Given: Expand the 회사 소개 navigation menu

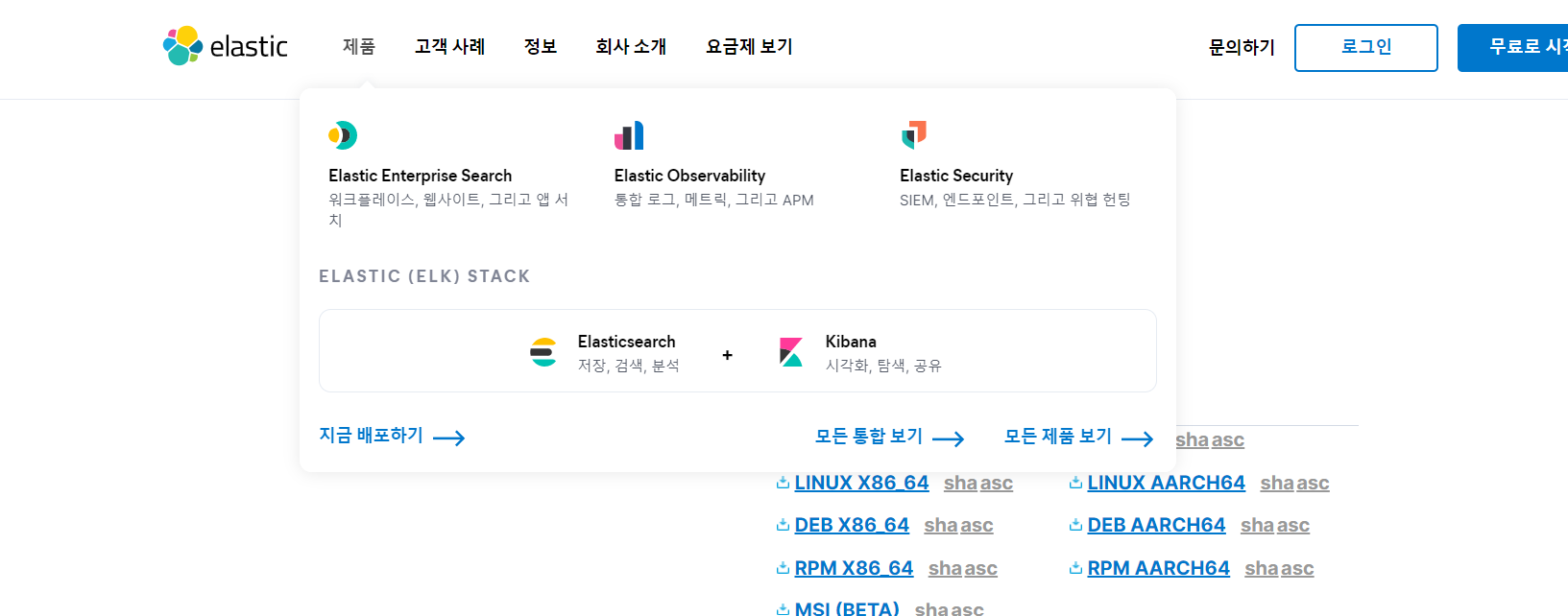Looking at the screenshot, I should (x=631, y=46).
